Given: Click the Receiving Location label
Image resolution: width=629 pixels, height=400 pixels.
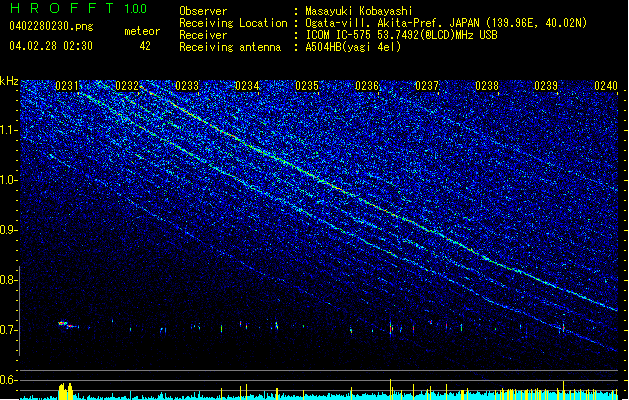Looking at the screenshot, I should coord(233,23).
